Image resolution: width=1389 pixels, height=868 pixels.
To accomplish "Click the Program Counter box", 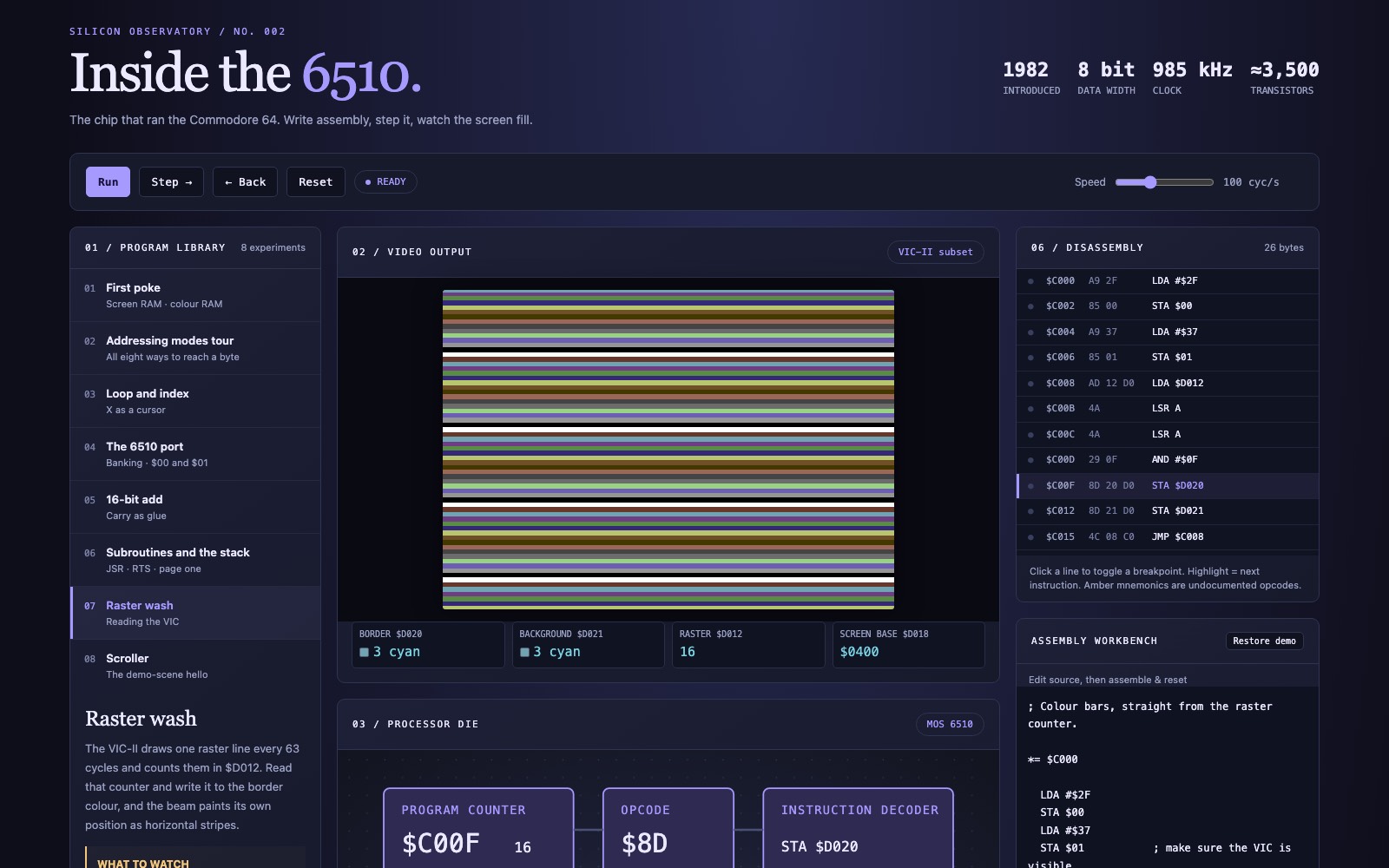I will tap(478, 828).
